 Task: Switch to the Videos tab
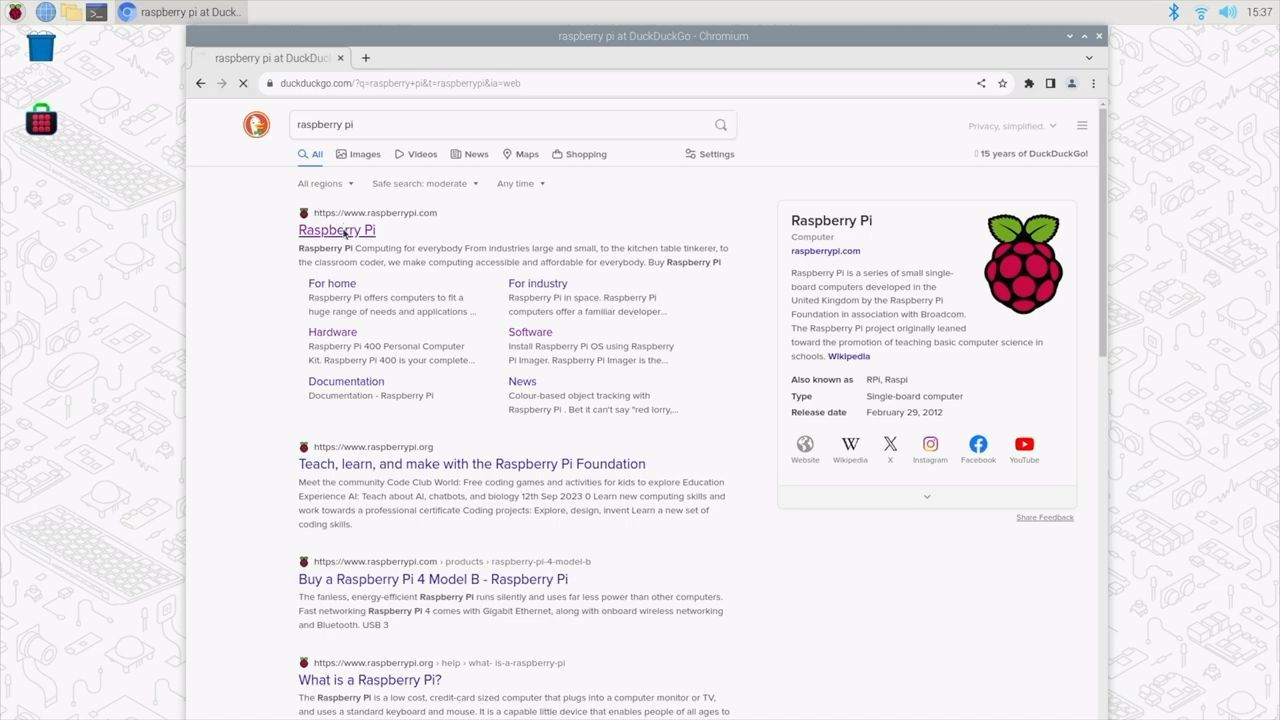(416, 154)
